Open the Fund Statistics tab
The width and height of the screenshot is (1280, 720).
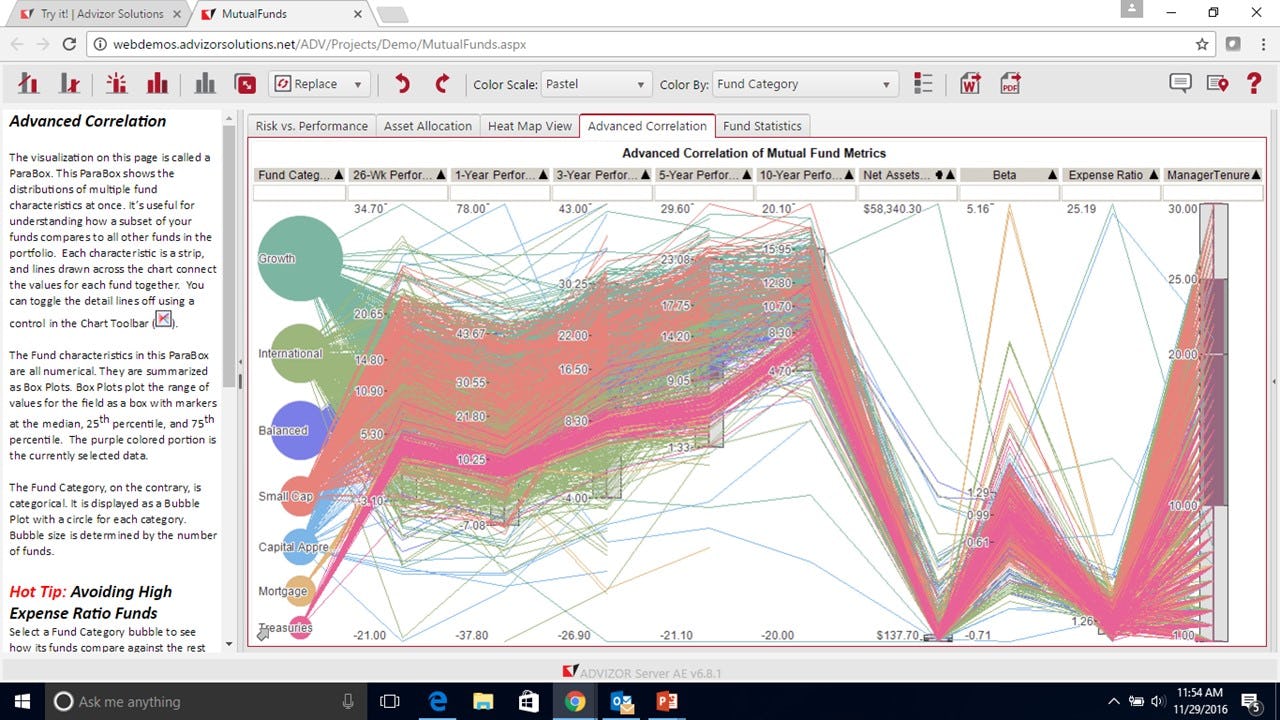click(x=763, y=126)
